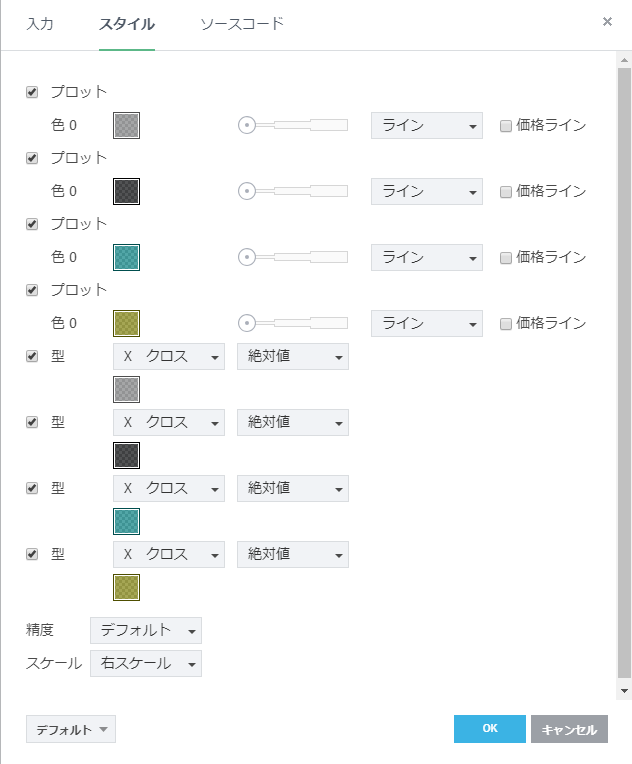Viewport: 632px width, 764px height.
Task: Uncheck the last 型 checkbox
Action: pos(32,554)
